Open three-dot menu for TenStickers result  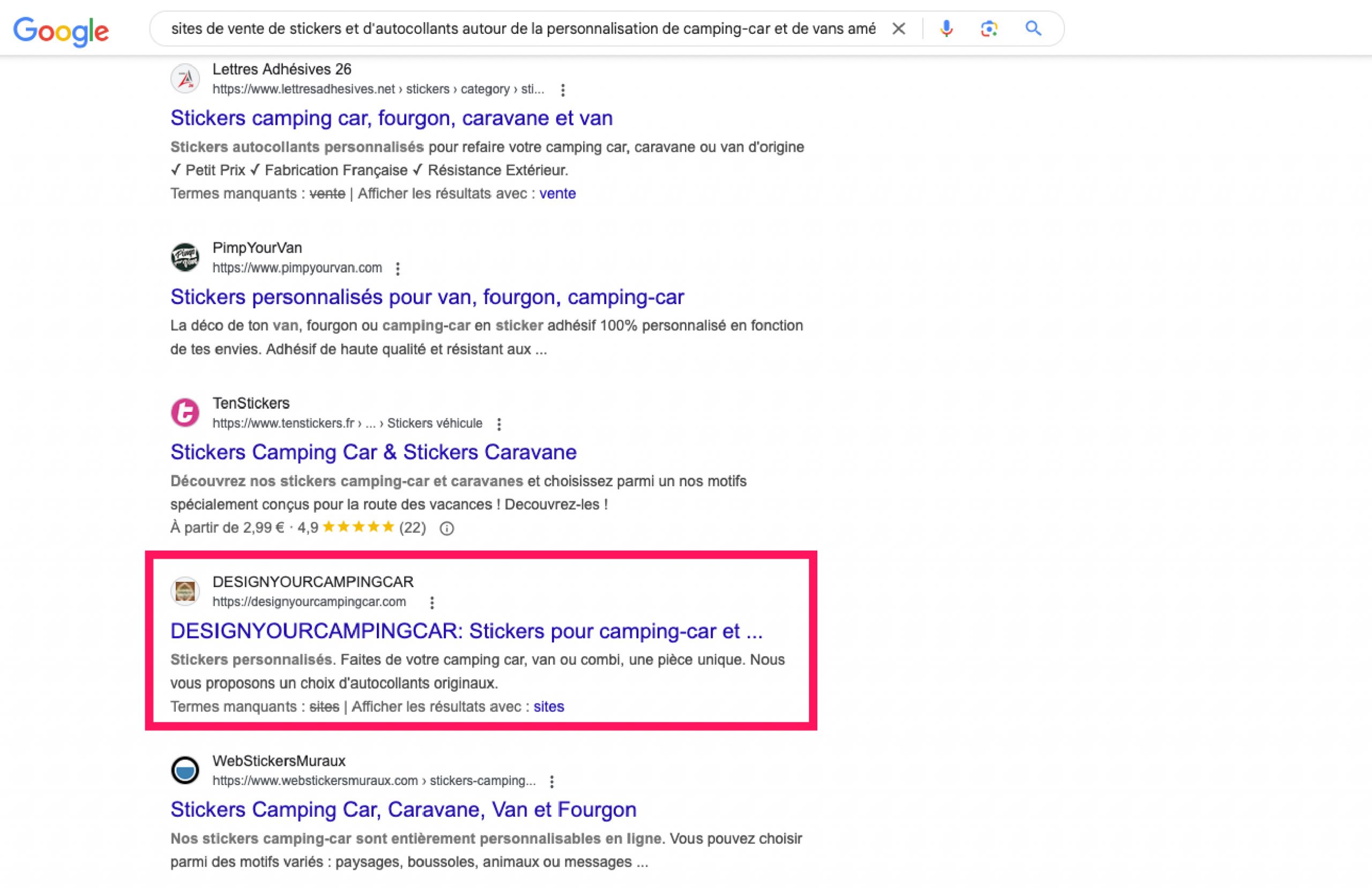point(499,424)
